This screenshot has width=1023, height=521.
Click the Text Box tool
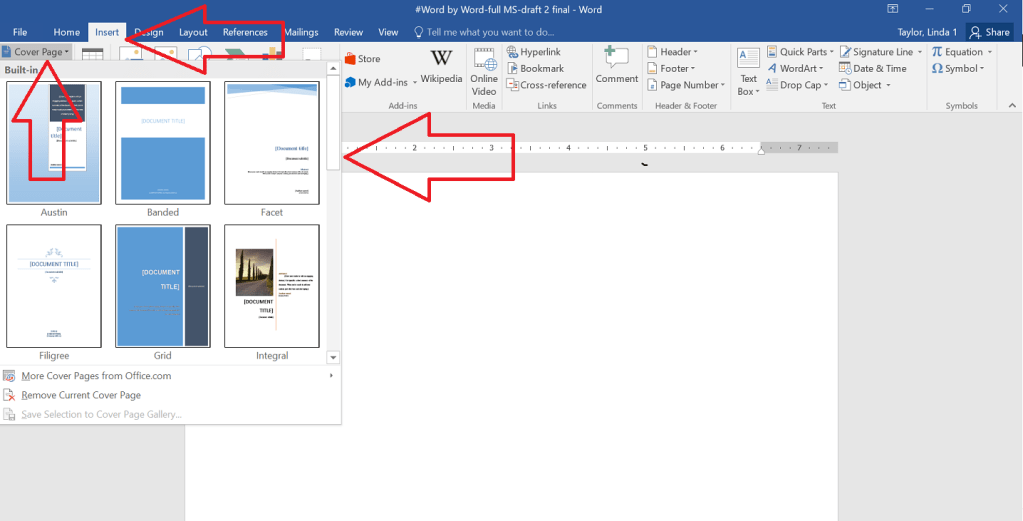[x=748, y=71]
